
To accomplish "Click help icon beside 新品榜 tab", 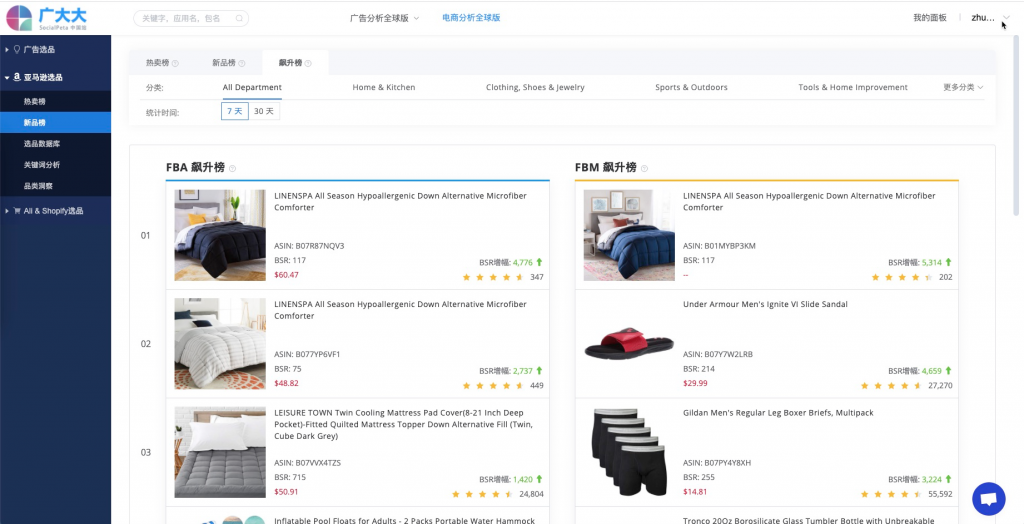I will click(x=242, y=63).
